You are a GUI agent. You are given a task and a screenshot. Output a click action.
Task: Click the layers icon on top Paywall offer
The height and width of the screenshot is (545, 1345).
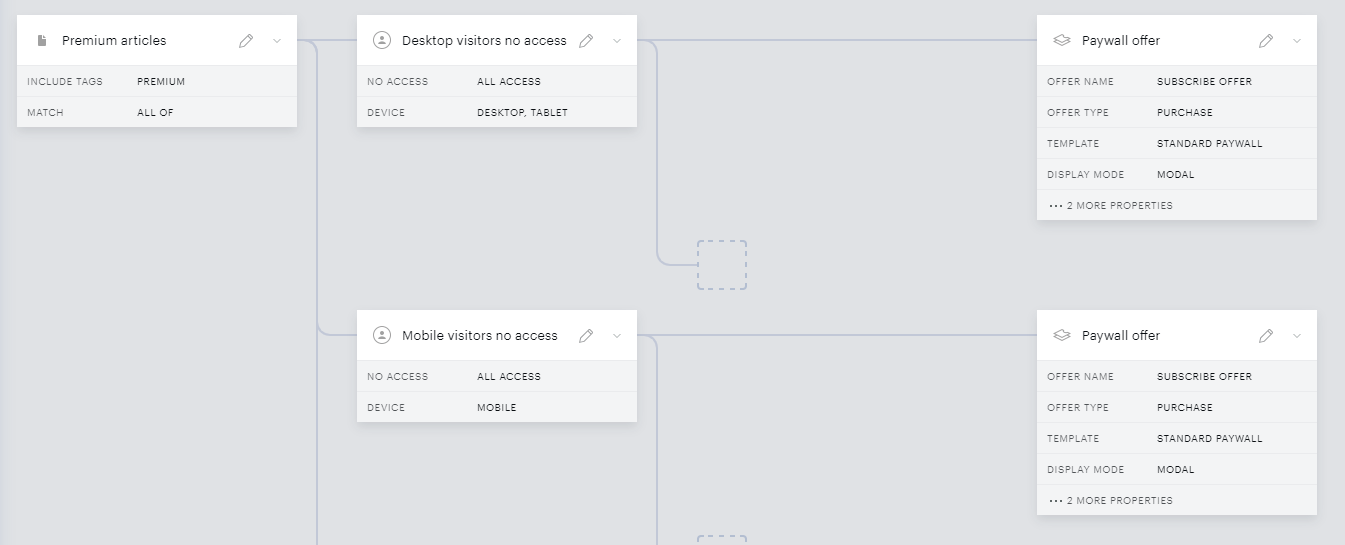(1062, 41)
